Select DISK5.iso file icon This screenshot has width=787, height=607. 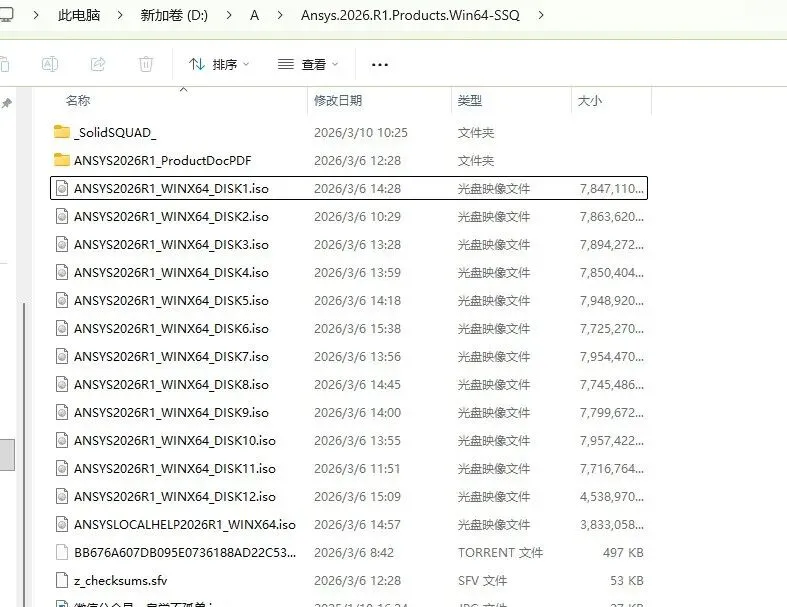point(62,300)
